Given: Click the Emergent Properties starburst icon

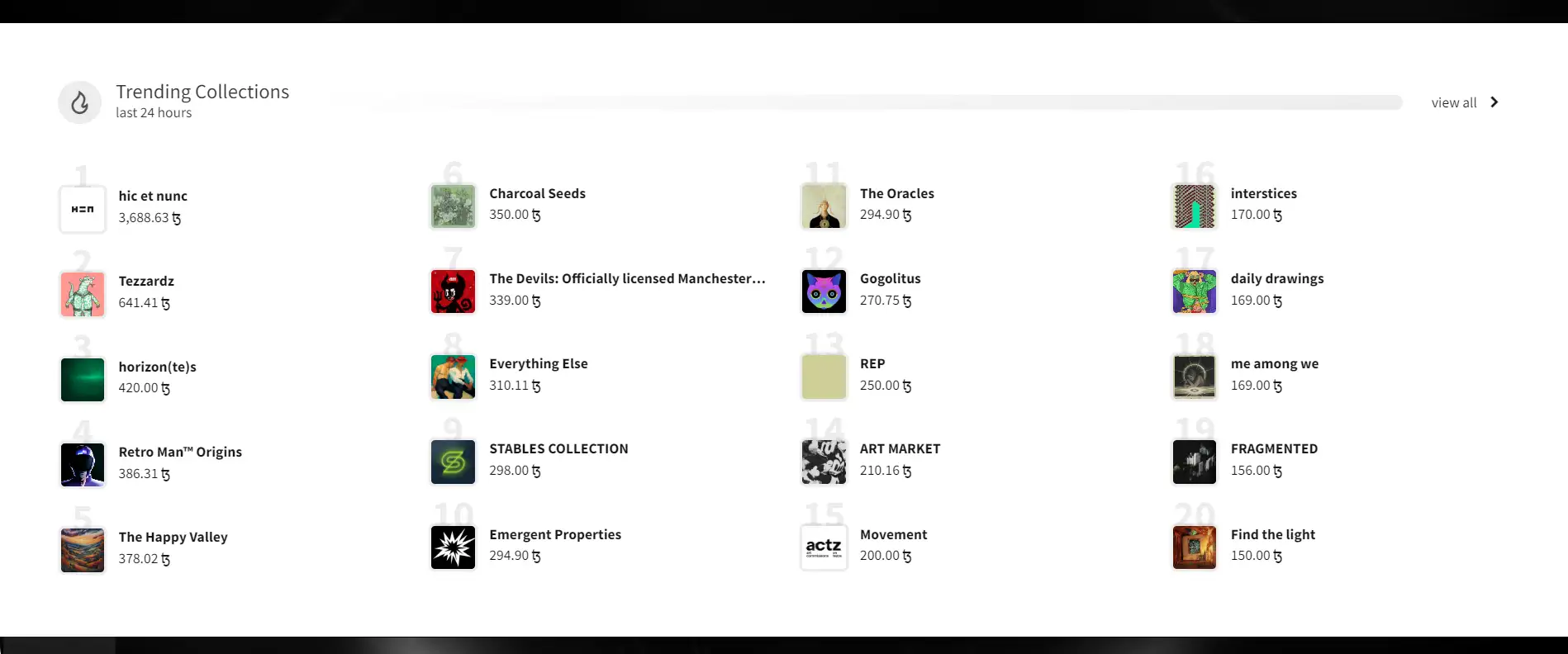Looking at the screenshot, I should coord(453,547).
